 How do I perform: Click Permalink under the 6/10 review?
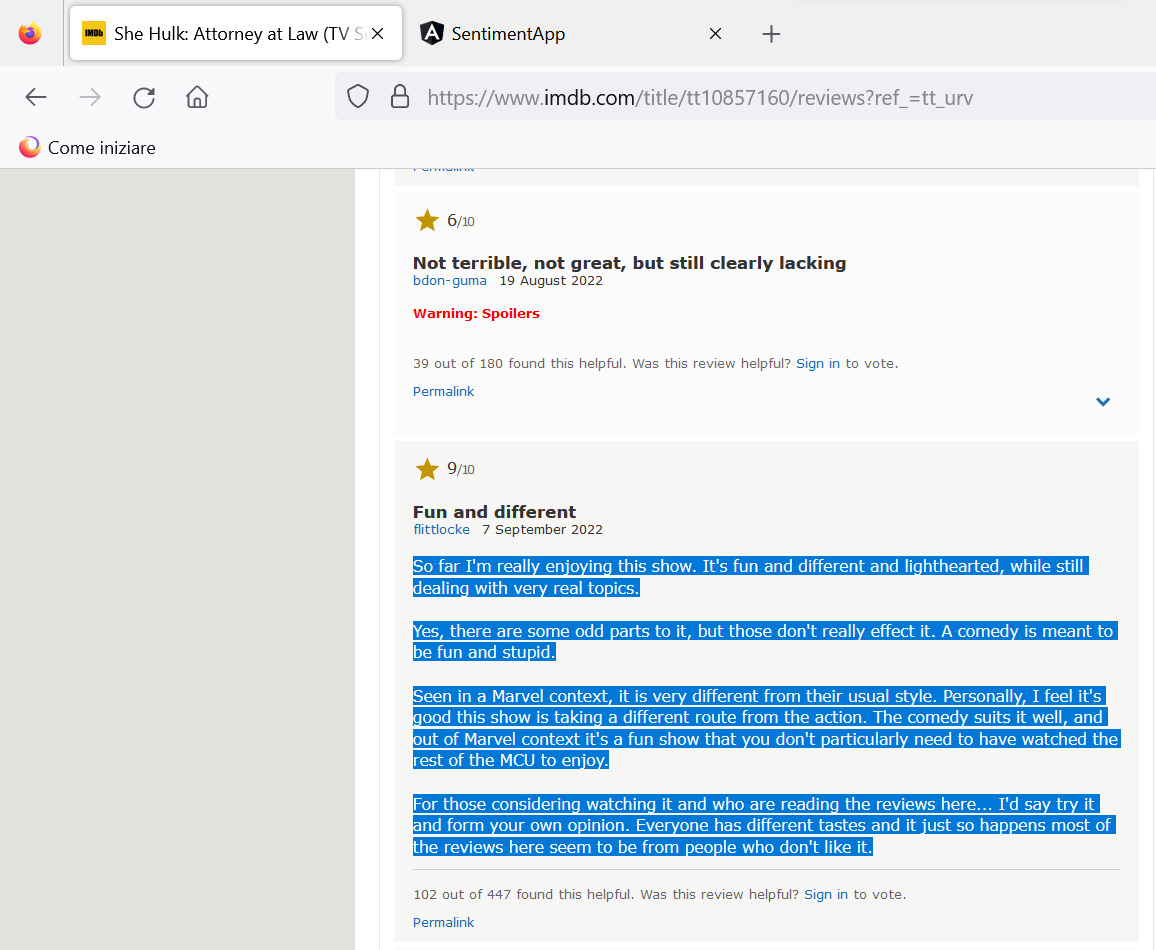[x=443, y=392]
